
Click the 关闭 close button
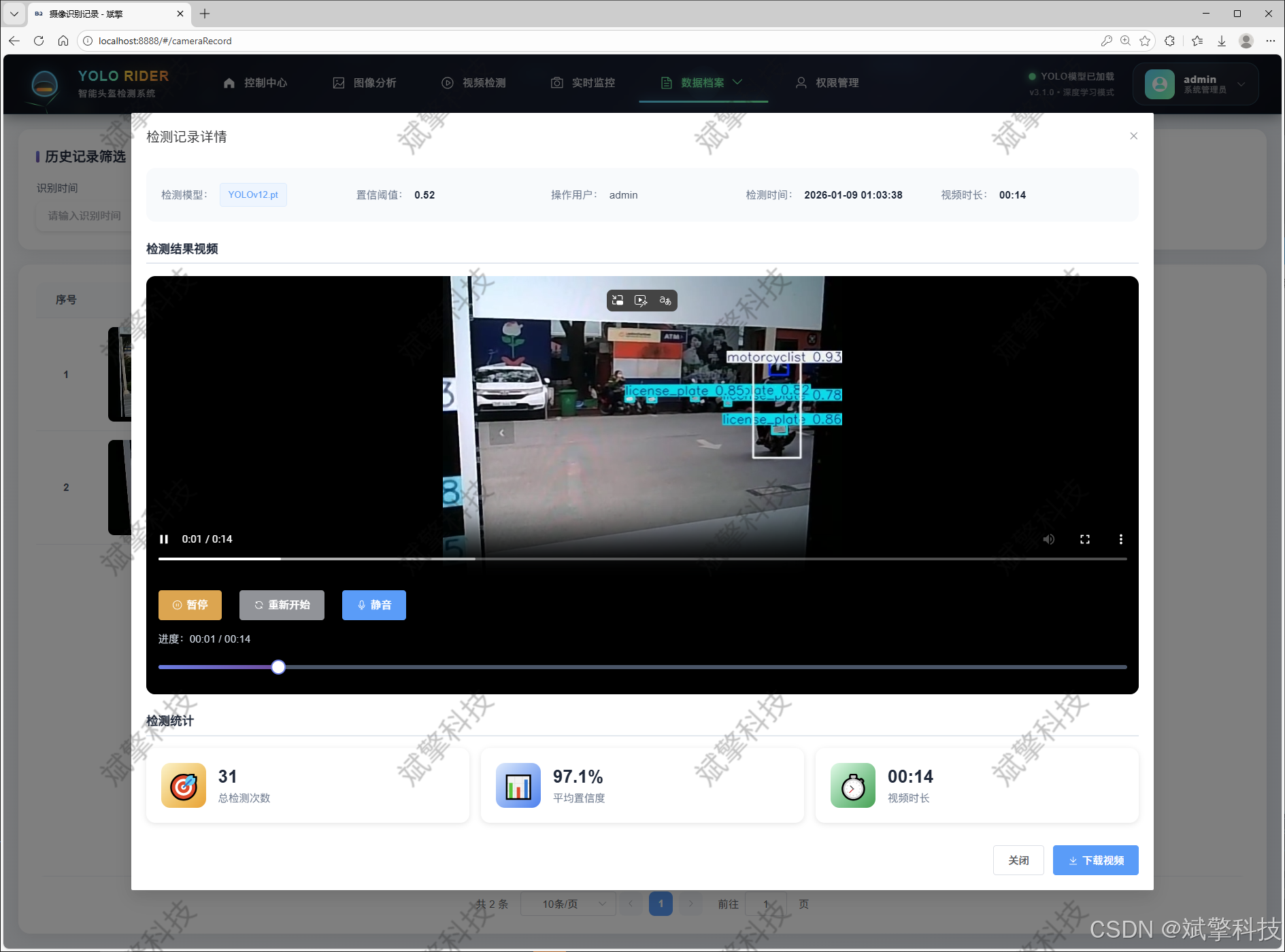point(1018,861)
